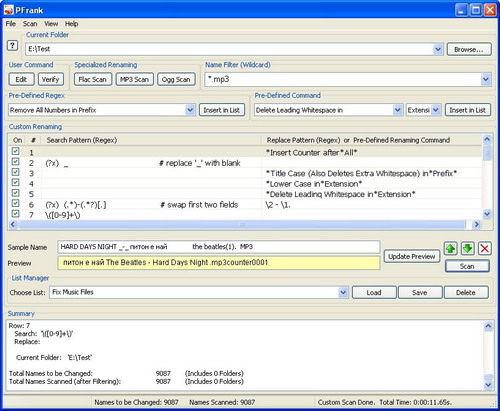Disable row 6 swap fields checkbox
Viewport: 500px width, 411px height.
(15, 203)
